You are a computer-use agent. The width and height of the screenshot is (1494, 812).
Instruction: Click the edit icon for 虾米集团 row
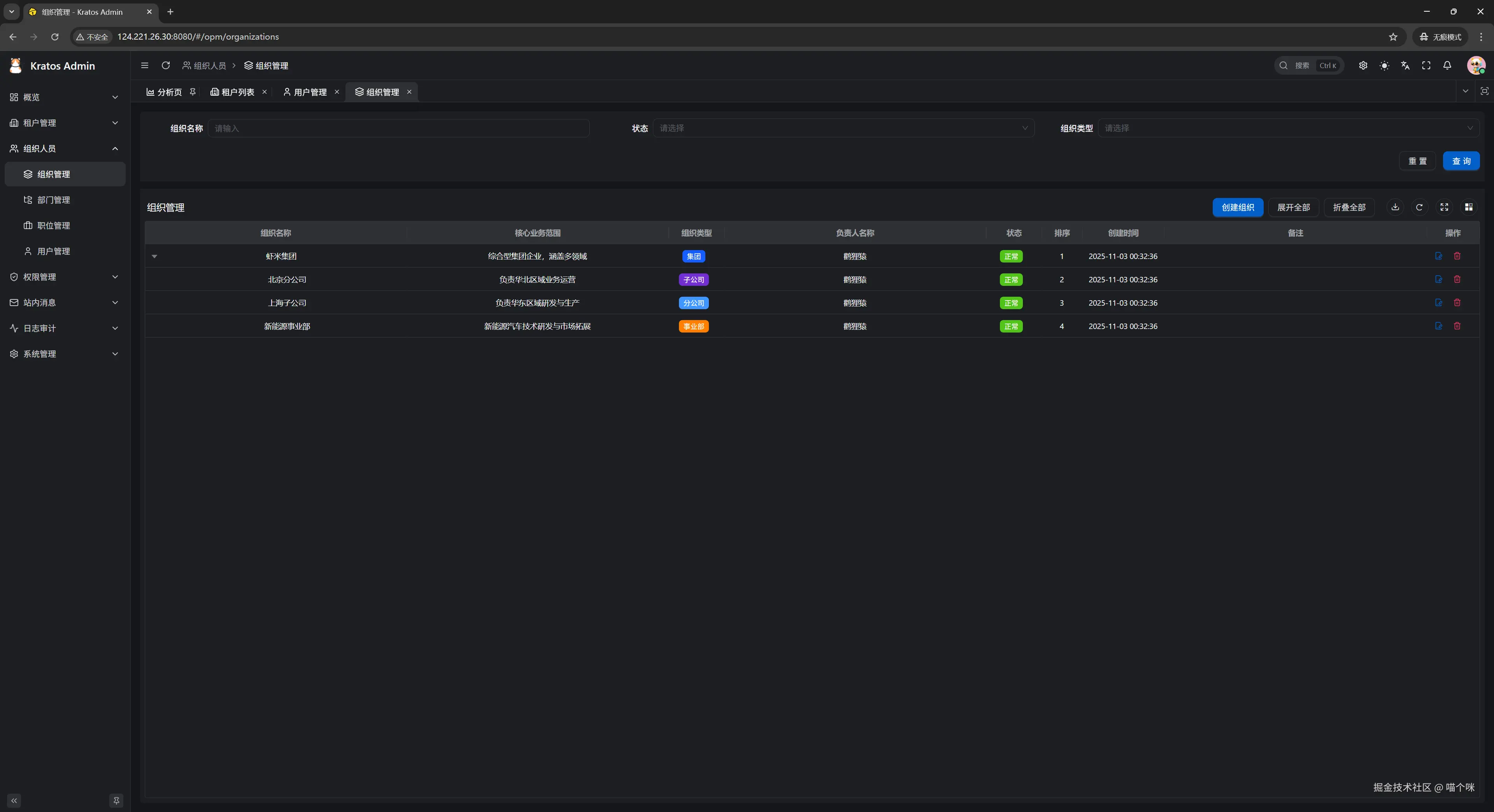1438,255
